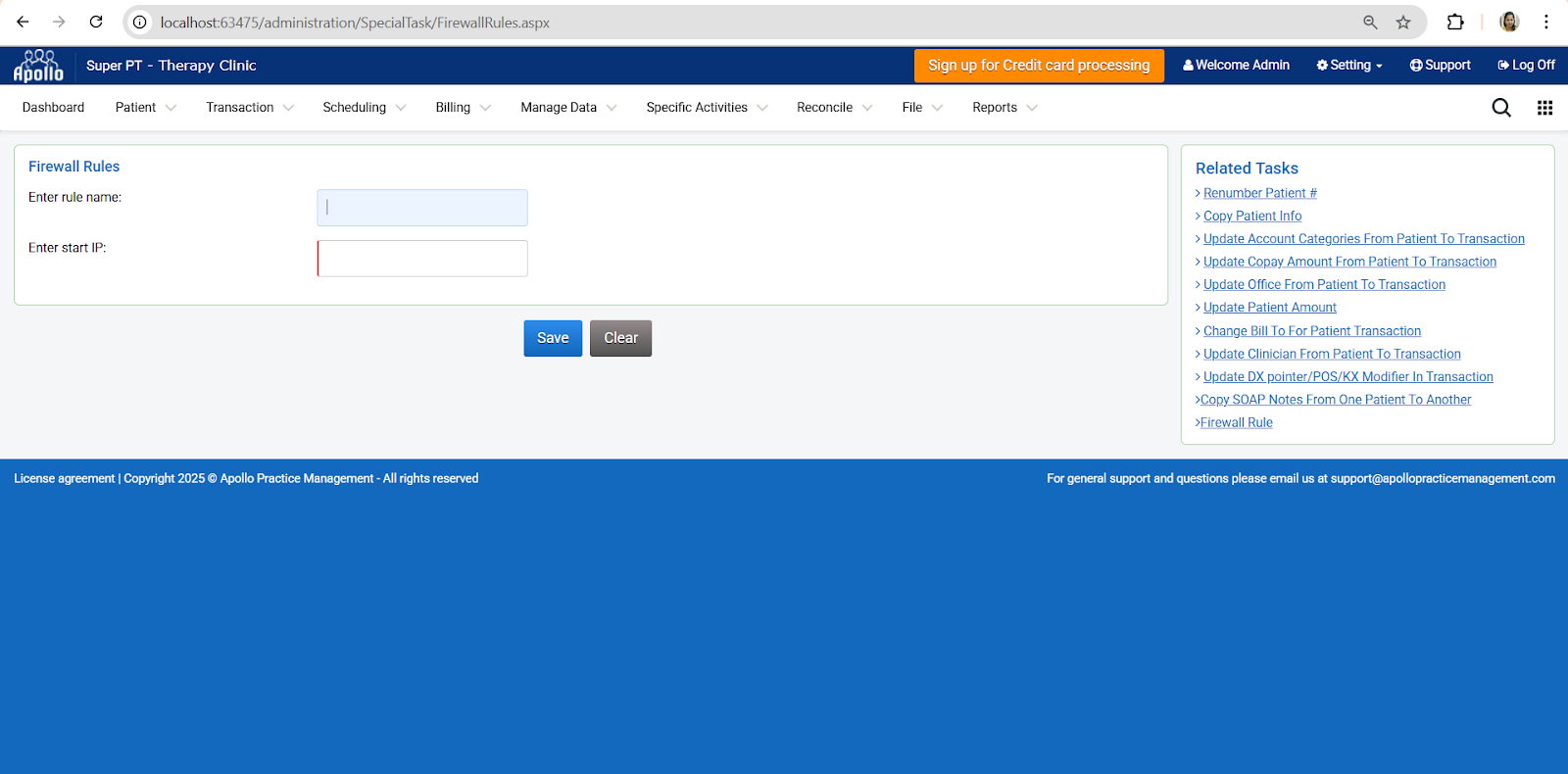
Task: Expand the Reports menu
Action: tap(1004, 108)
